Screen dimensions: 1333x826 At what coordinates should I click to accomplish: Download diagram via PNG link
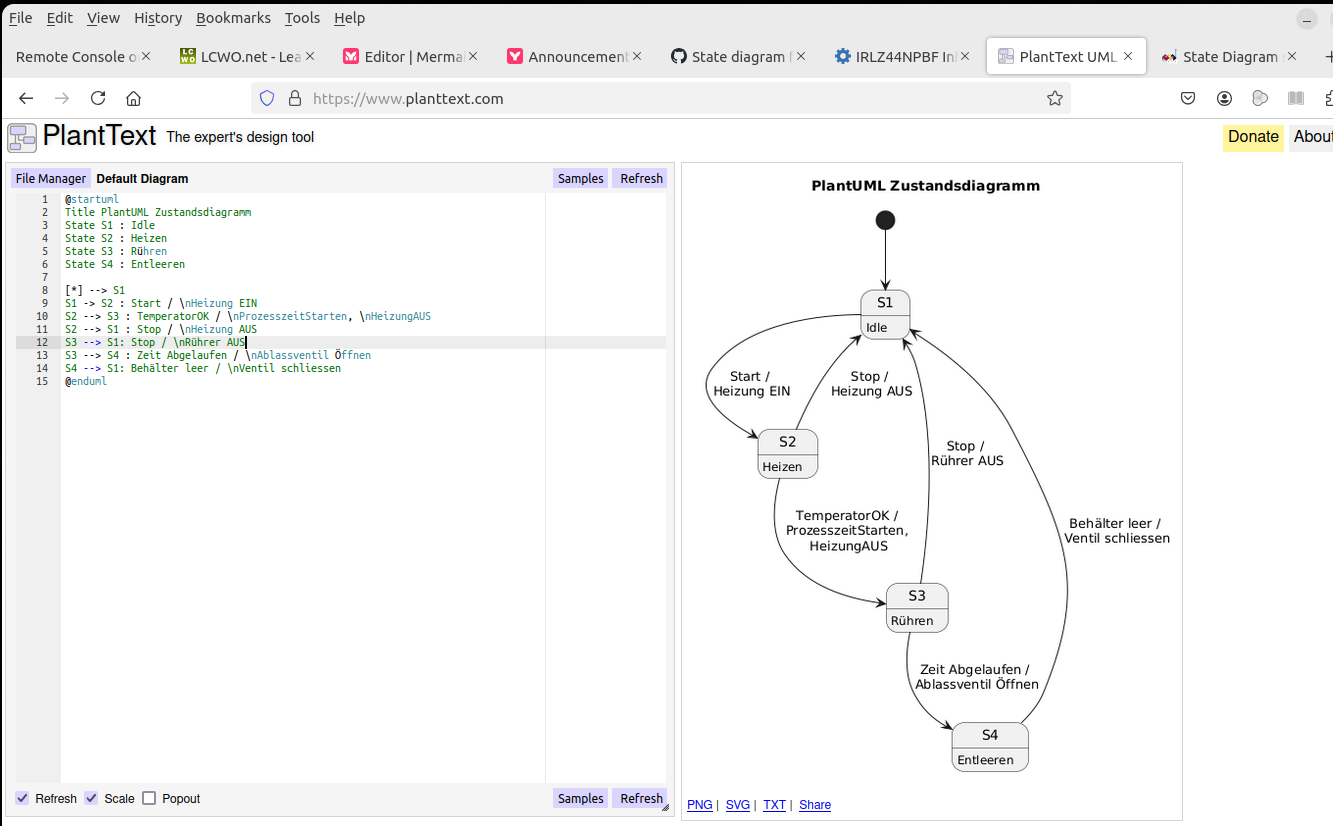700,804
